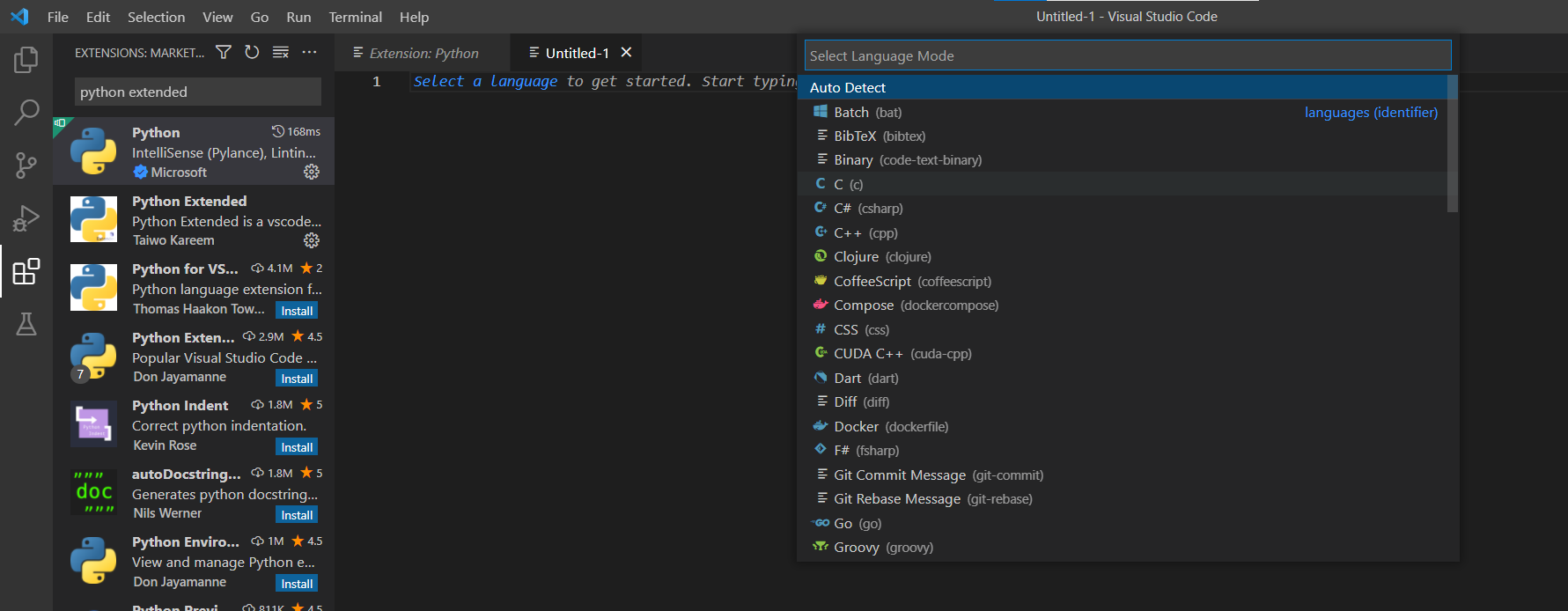This screenshot has height=611, width=1568.
Task: Open the View menu
Action: 217,17
